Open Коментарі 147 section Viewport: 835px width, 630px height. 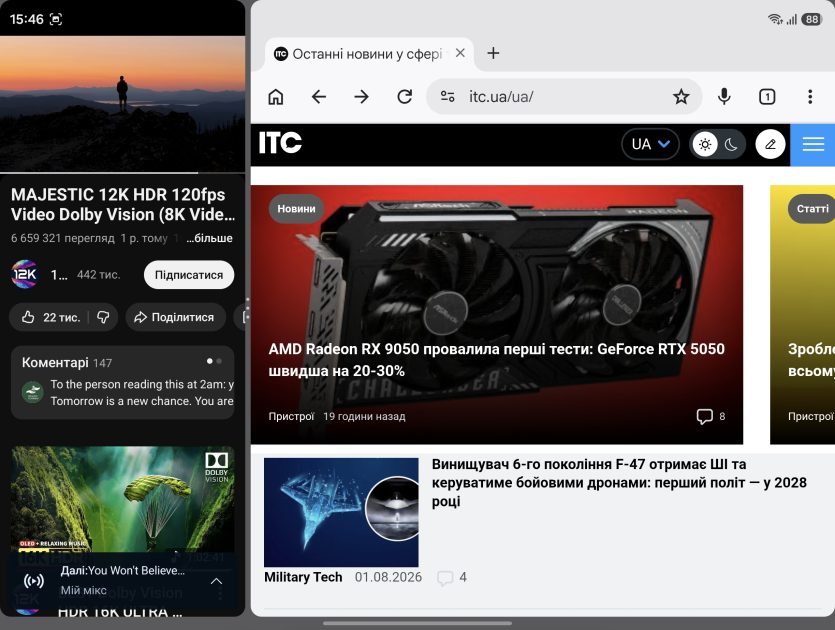(x=122, y=382)
